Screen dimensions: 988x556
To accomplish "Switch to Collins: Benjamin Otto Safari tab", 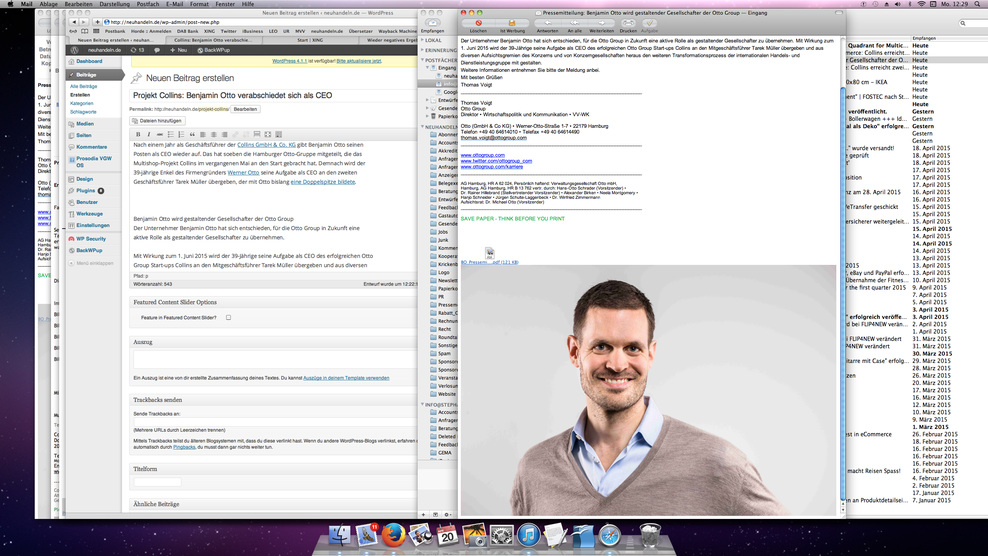I will coord(213,40).
